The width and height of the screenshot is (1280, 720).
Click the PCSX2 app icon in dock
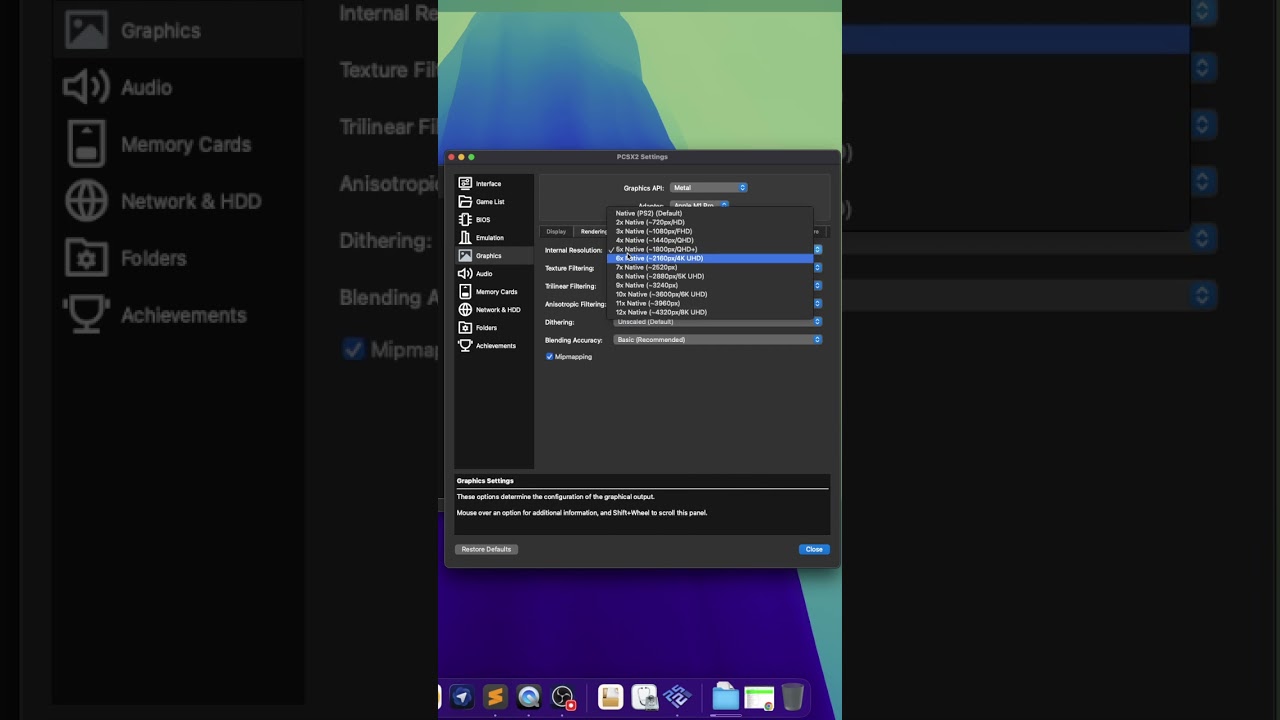678,697
